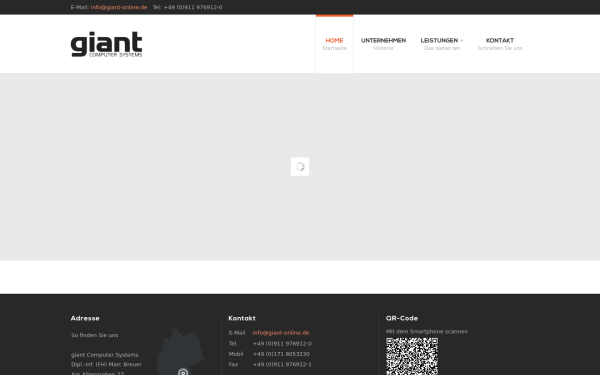Click the QR code image
Screen dimensions: 600x375
(x=412, y=356)
